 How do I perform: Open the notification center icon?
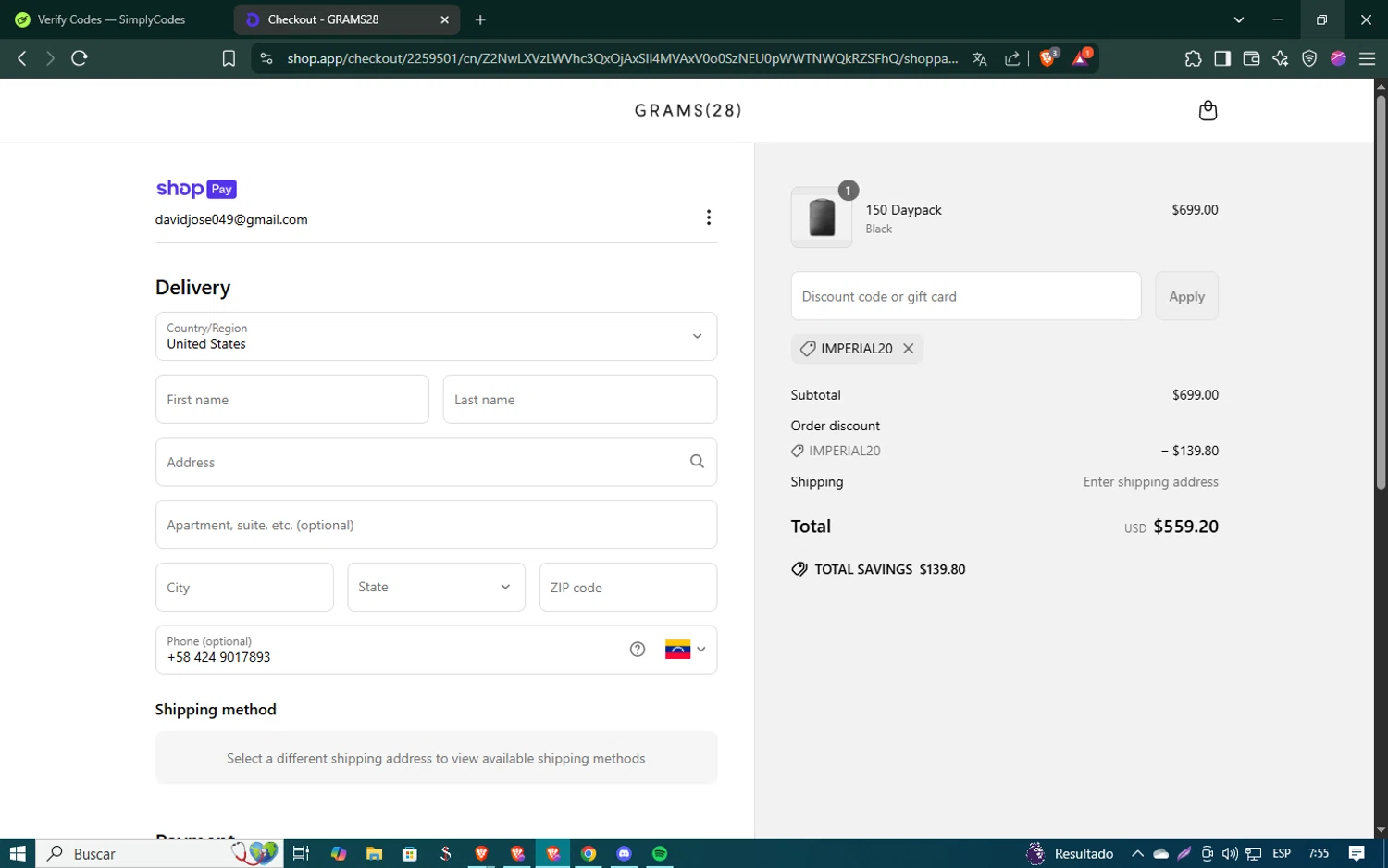coord(1357,853)
